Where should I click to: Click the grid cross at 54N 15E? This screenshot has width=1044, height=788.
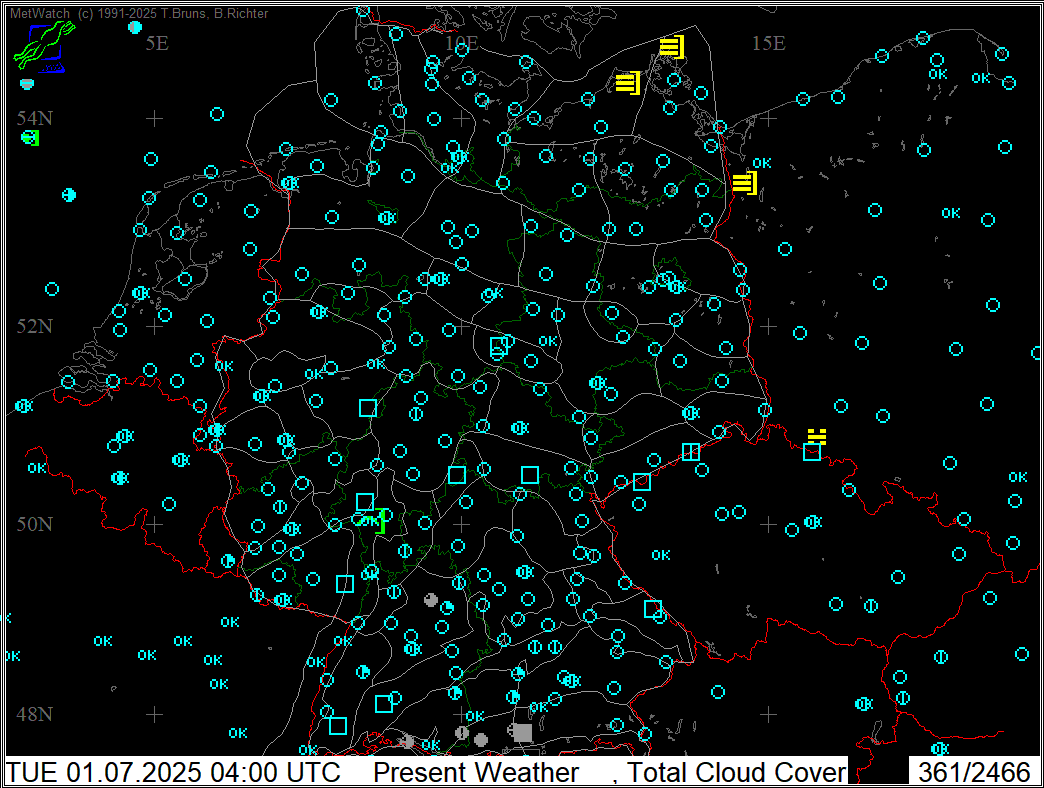768,118
